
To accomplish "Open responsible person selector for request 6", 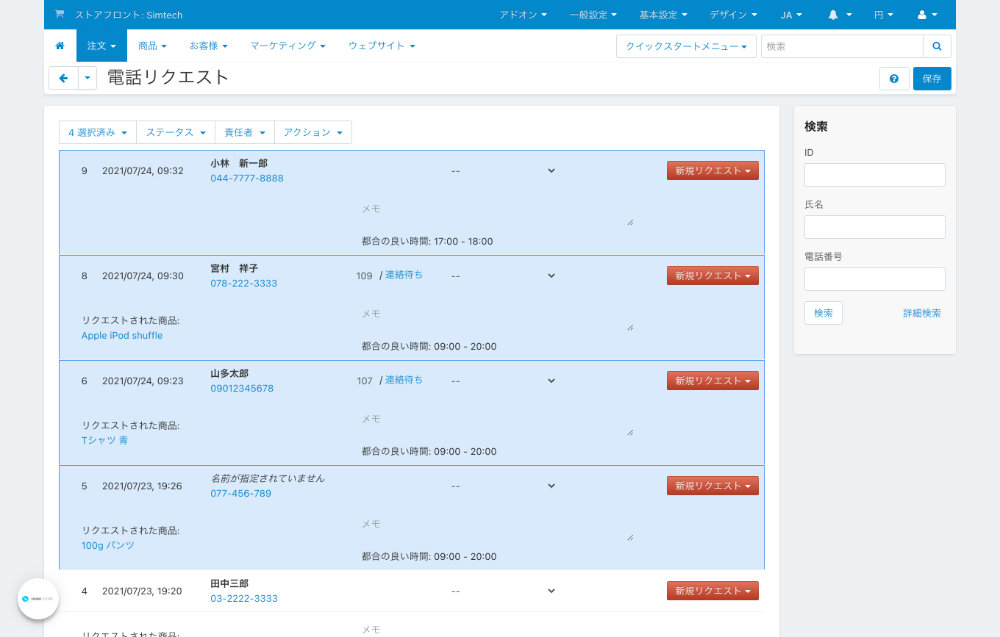I will (503, 381).
